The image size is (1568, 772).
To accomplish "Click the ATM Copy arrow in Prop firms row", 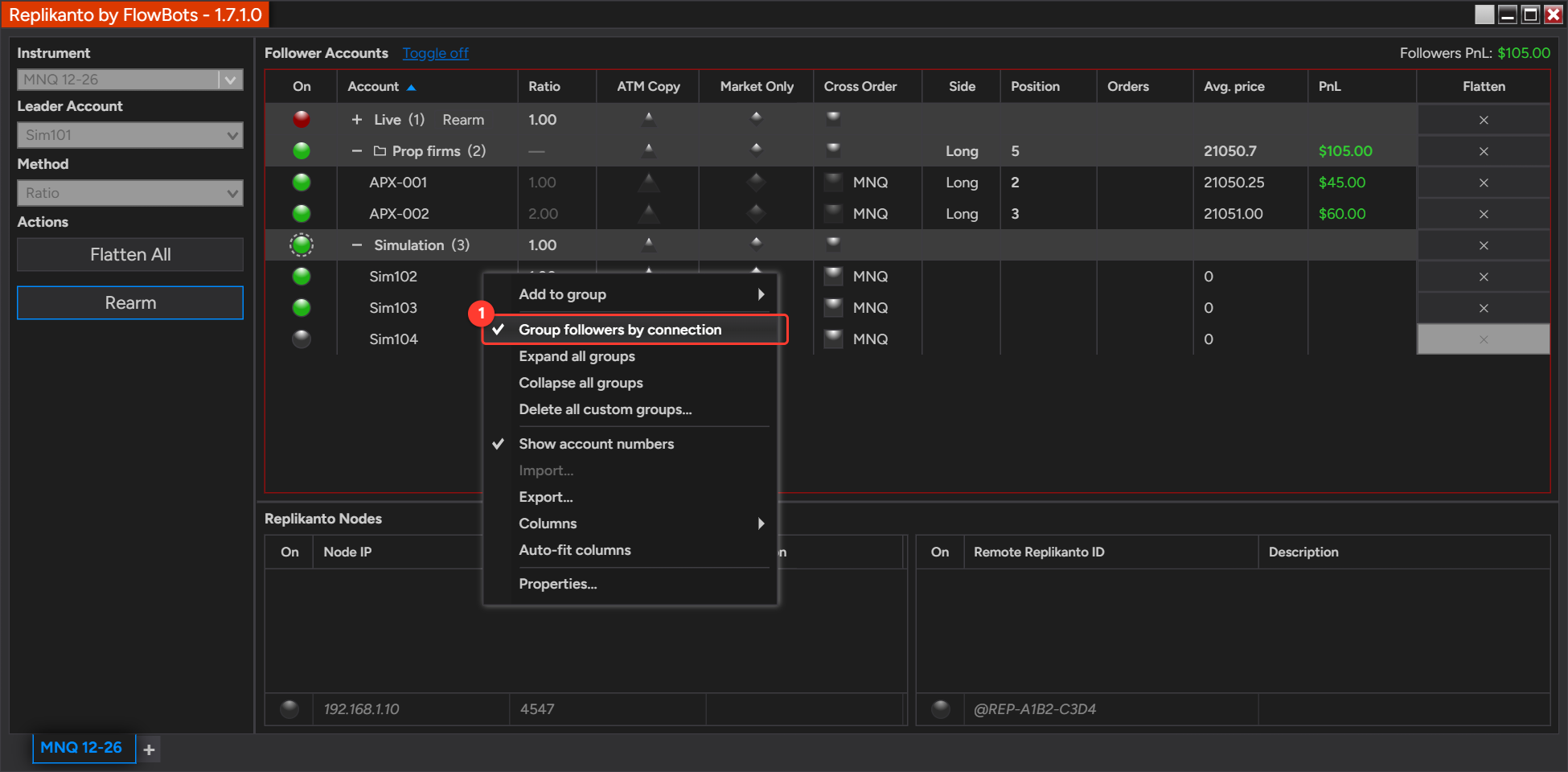I will [x=648, y=150].
